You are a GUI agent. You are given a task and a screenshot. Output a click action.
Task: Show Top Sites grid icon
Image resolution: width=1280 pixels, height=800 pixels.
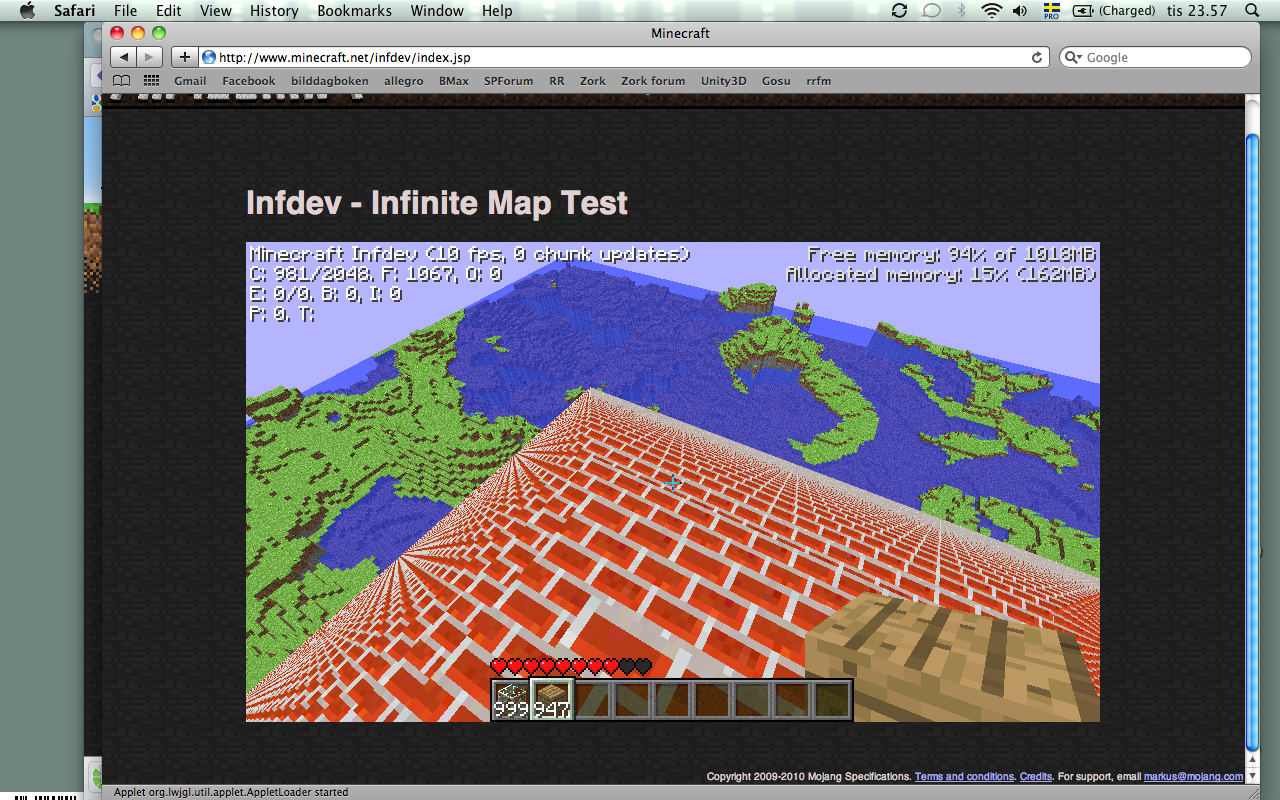(151, 81)
